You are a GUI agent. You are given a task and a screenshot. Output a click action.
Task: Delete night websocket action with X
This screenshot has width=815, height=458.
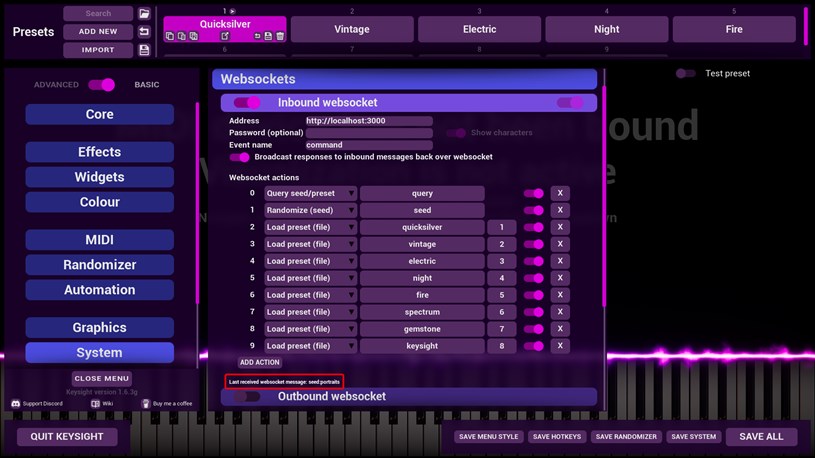click(x=560, y=278)
